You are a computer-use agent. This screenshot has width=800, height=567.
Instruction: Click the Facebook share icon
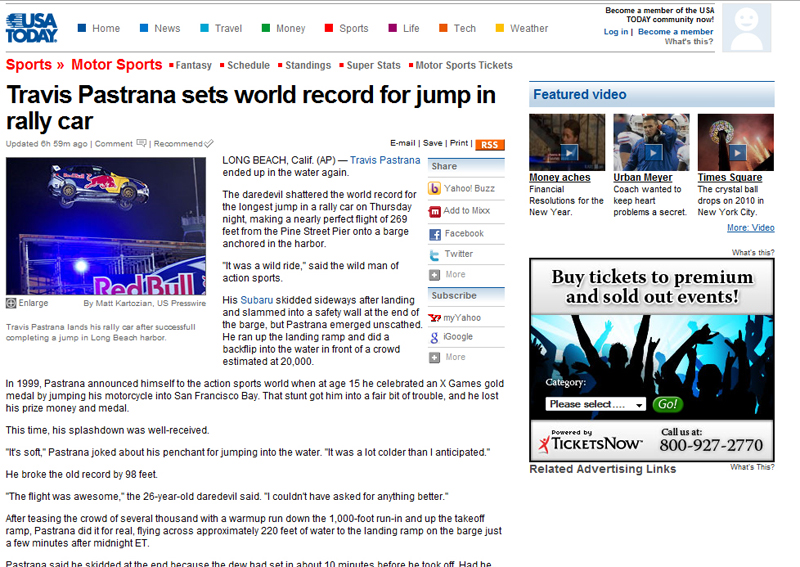coord(435,234)
